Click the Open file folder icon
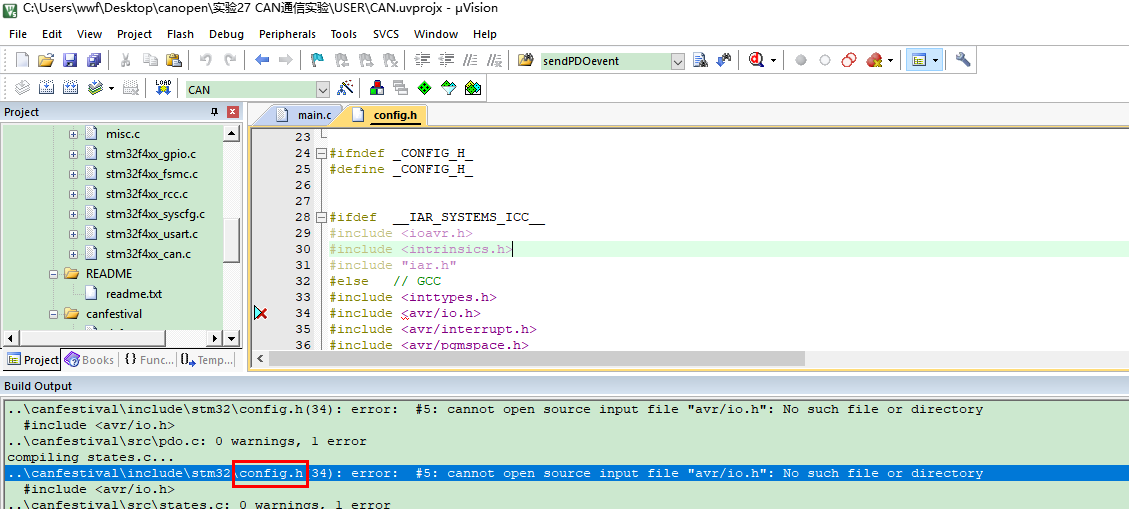The height and width of the screenshot is (509, 1129). pyautogui.click(x=46, y=60)
